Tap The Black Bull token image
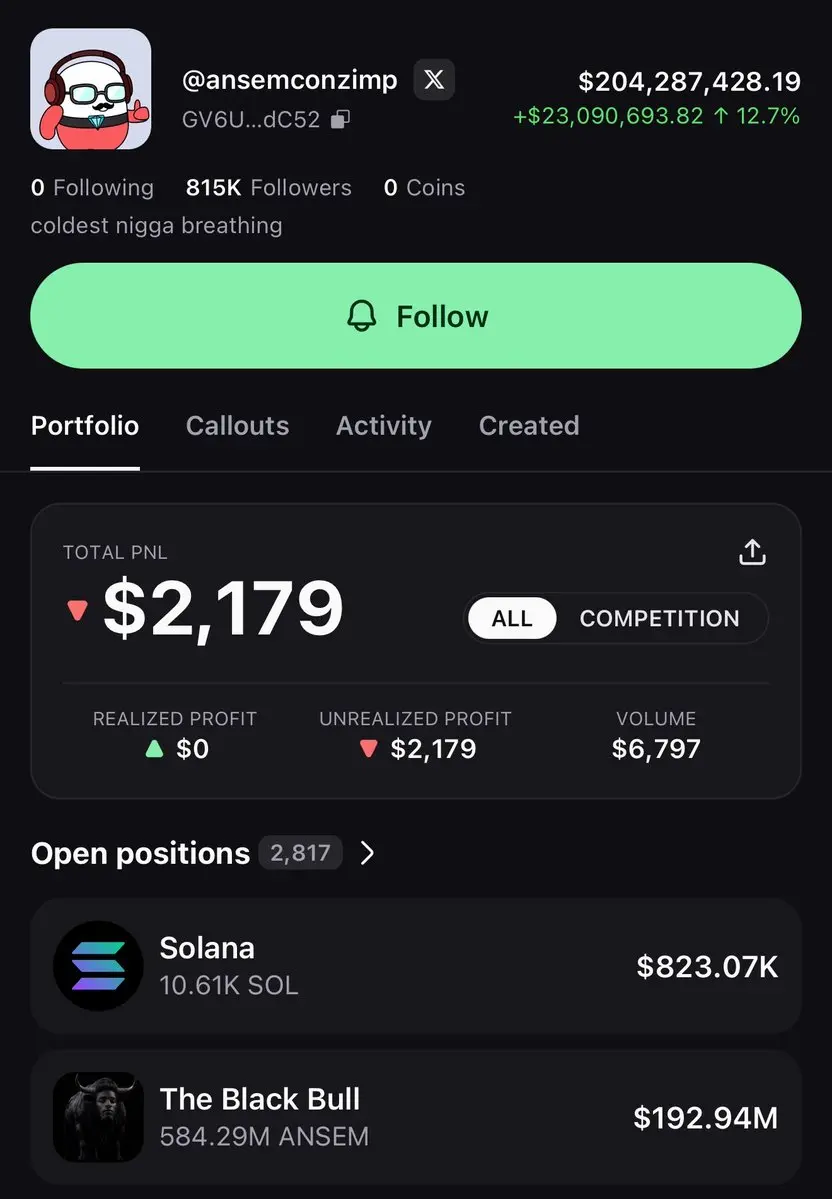The height and width of the screenshot is (1199, 832). tap(98, 1117)
